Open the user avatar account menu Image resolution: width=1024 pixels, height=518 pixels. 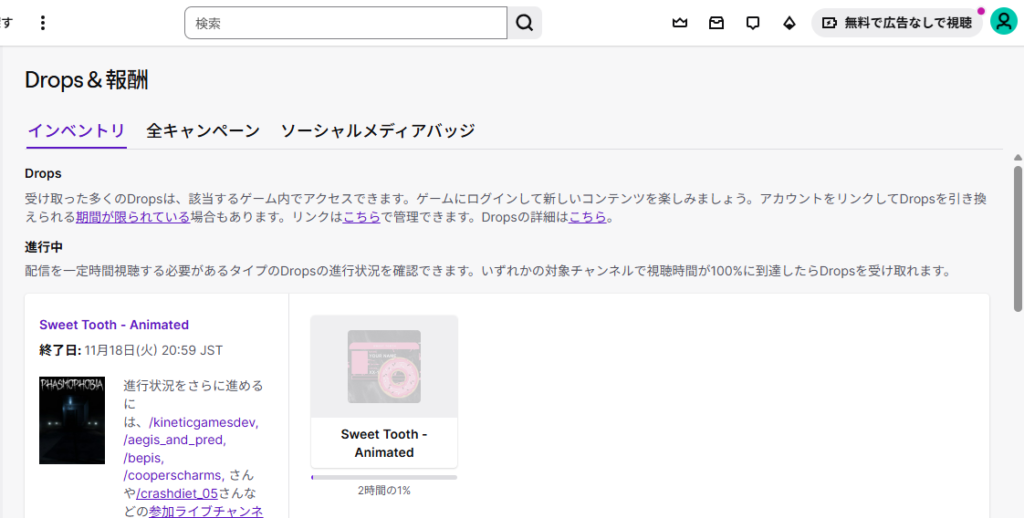click(x=1003, y=22)
